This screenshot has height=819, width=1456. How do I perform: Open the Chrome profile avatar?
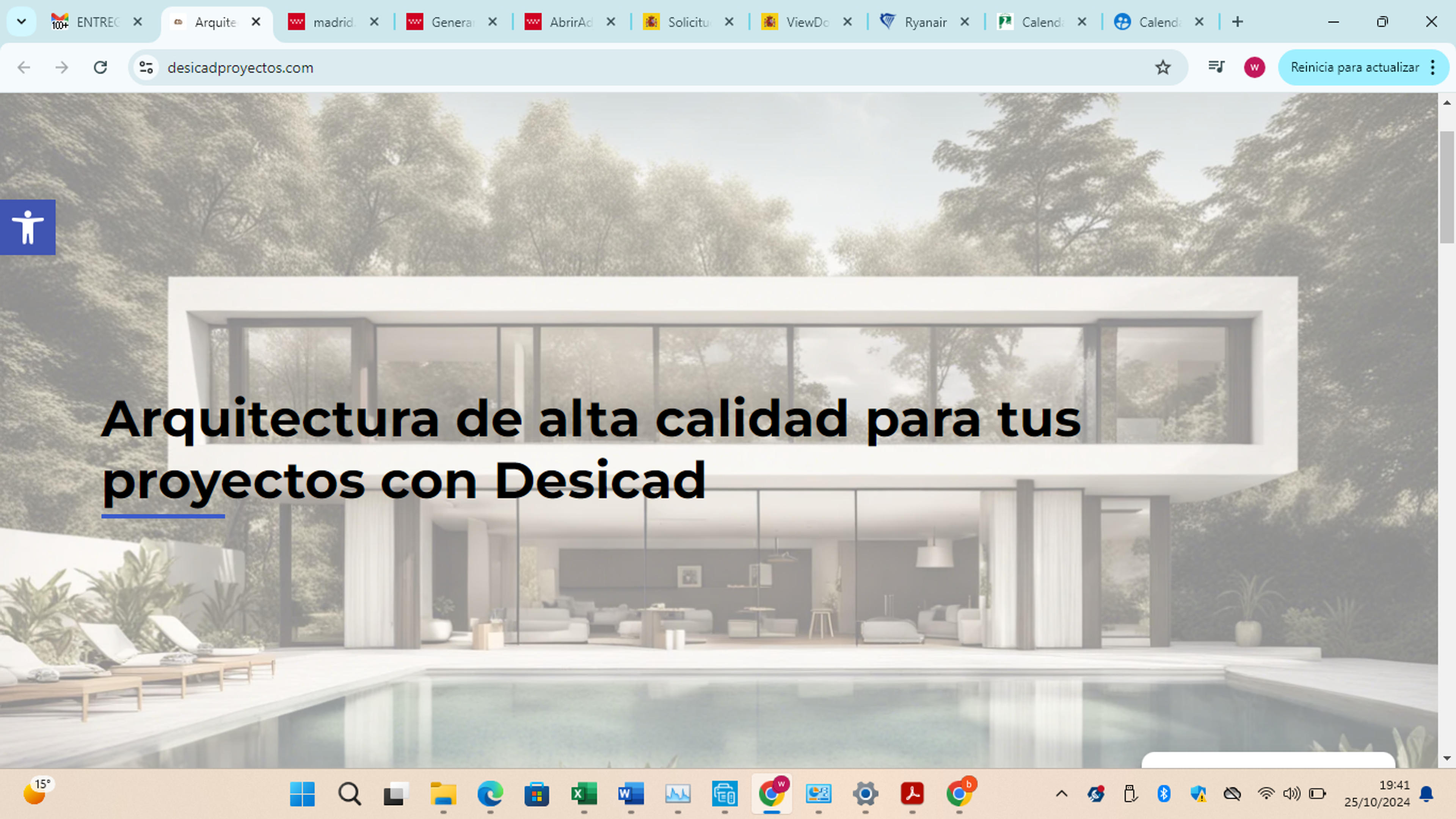pyautogui.click(x=1254, y=67)
